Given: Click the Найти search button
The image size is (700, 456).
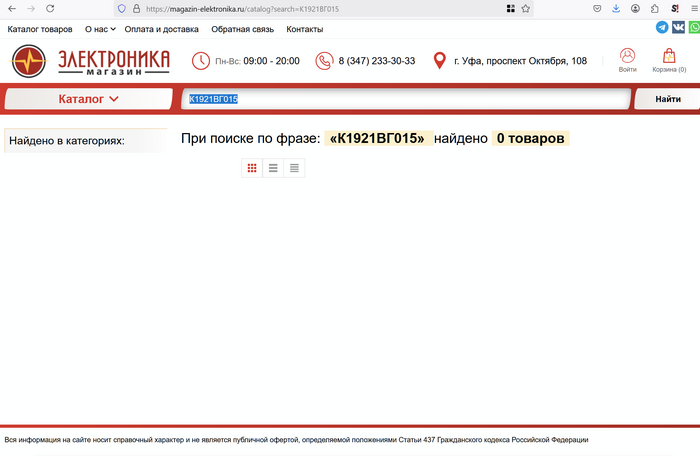Looking at the screenshot, I should pos(668,99).
